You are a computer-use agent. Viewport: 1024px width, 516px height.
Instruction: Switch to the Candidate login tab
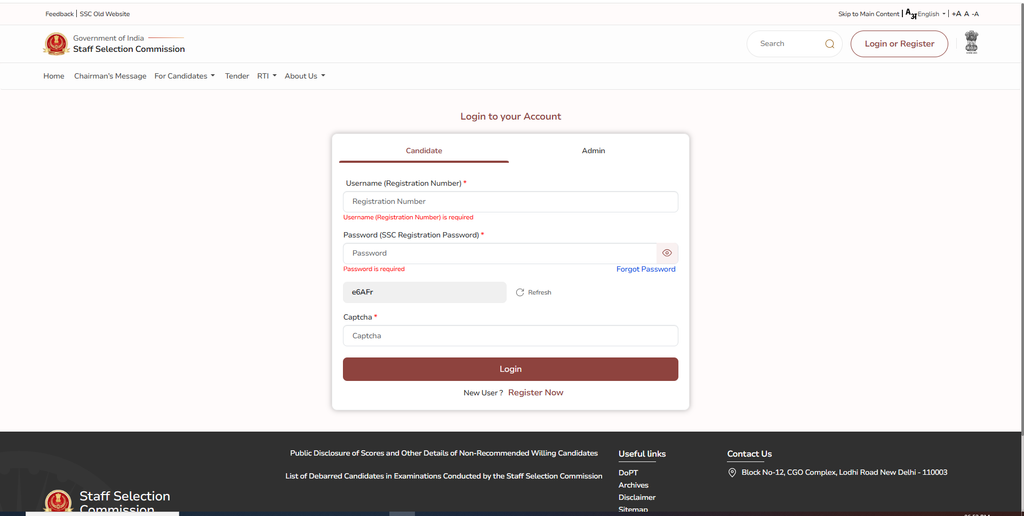pyautogui.click(x=424, y=150)
